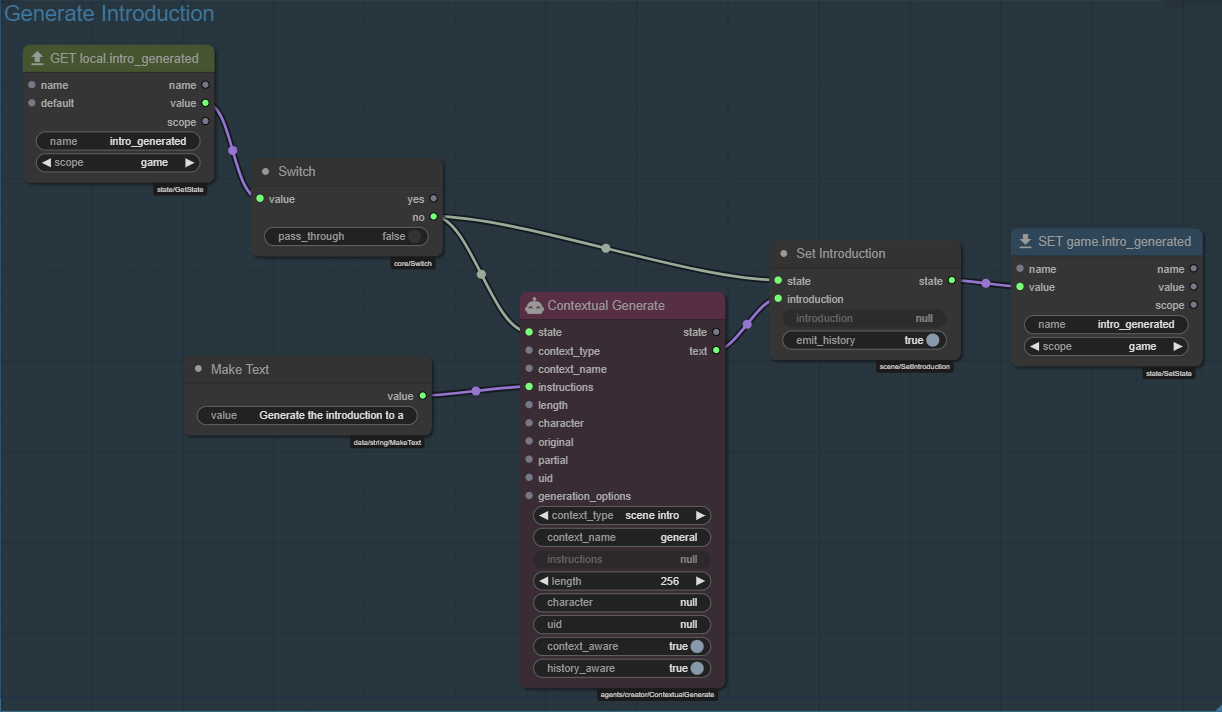The image size is (1222, 712).
Task: Click the robot icon on Contextual Generate node
Action: coord(534,306)
